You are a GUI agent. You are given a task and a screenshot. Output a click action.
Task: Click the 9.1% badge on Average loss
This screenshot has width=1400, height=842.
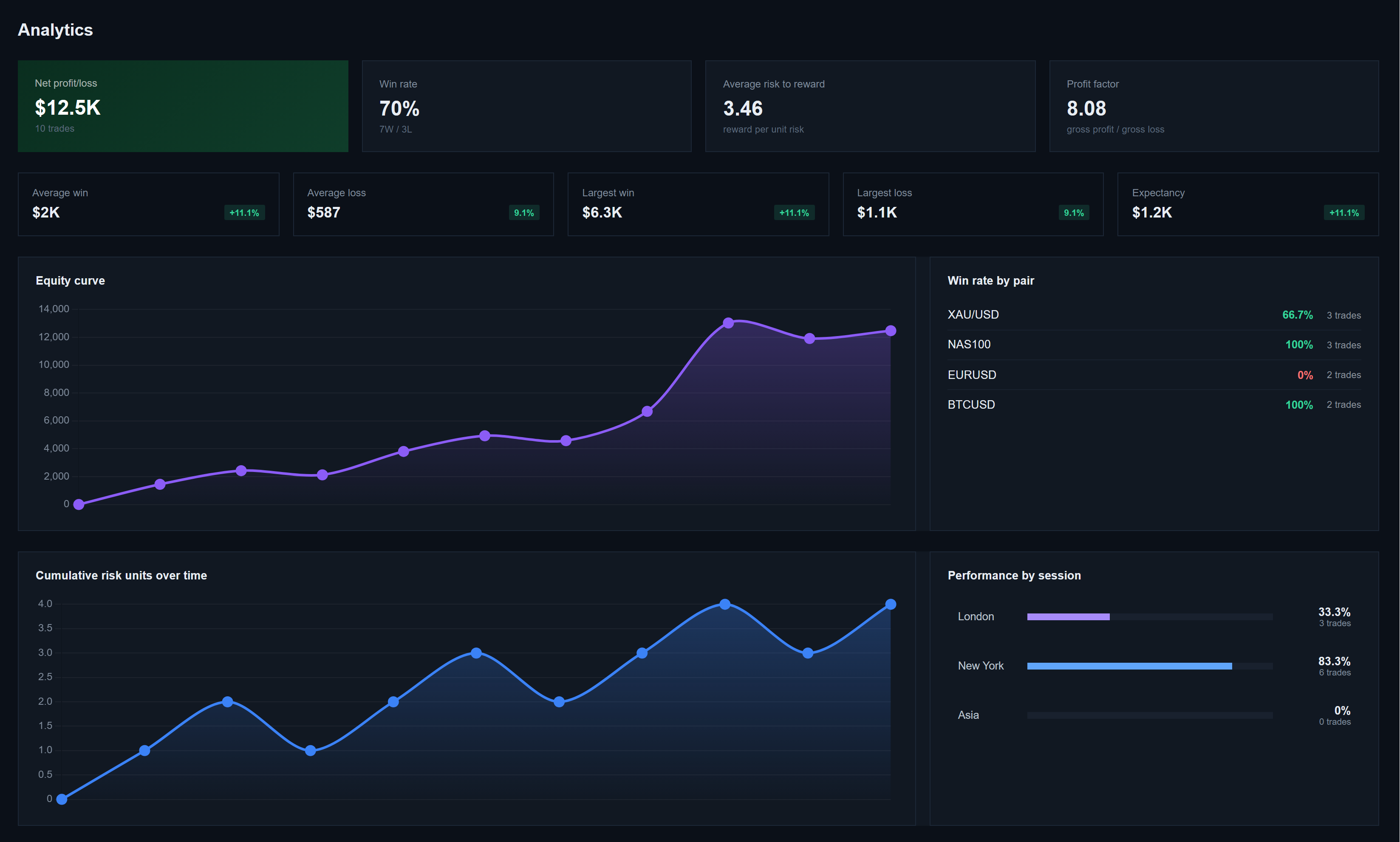tap(523, 213)
